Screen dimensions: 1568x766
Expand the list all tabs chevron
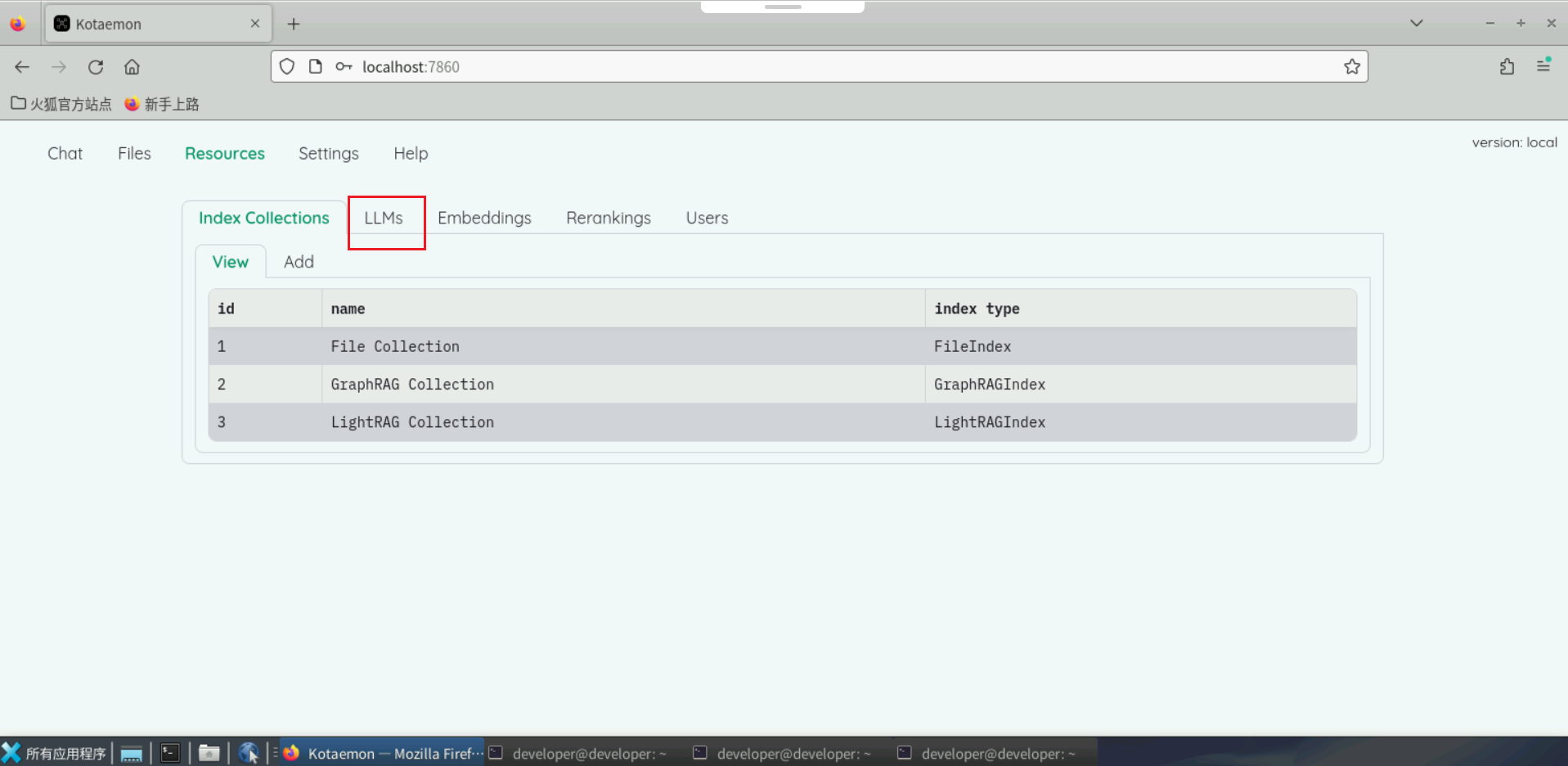[1417, 23]
